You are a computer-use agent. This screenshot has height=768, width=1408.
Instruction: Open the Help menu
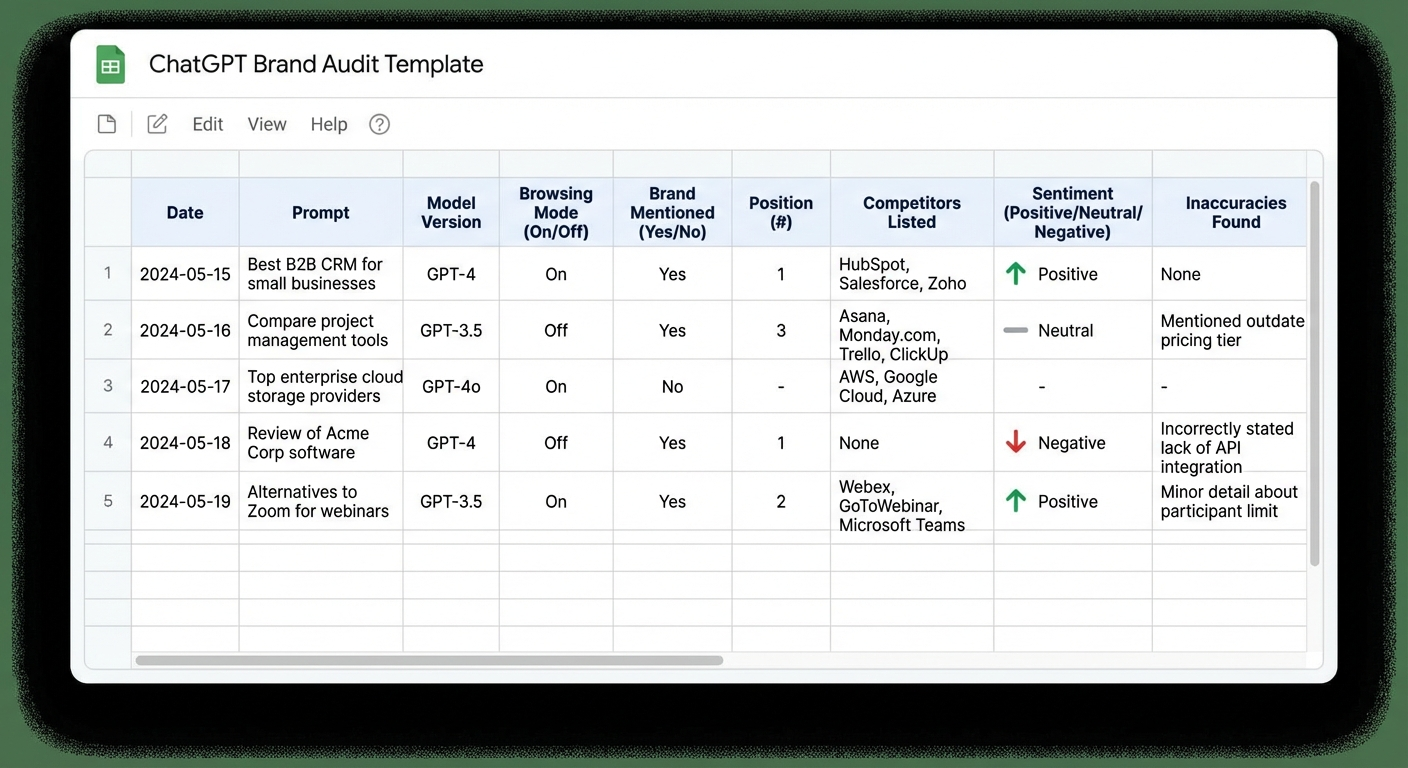pyautogui.click(x=328, y=124)
